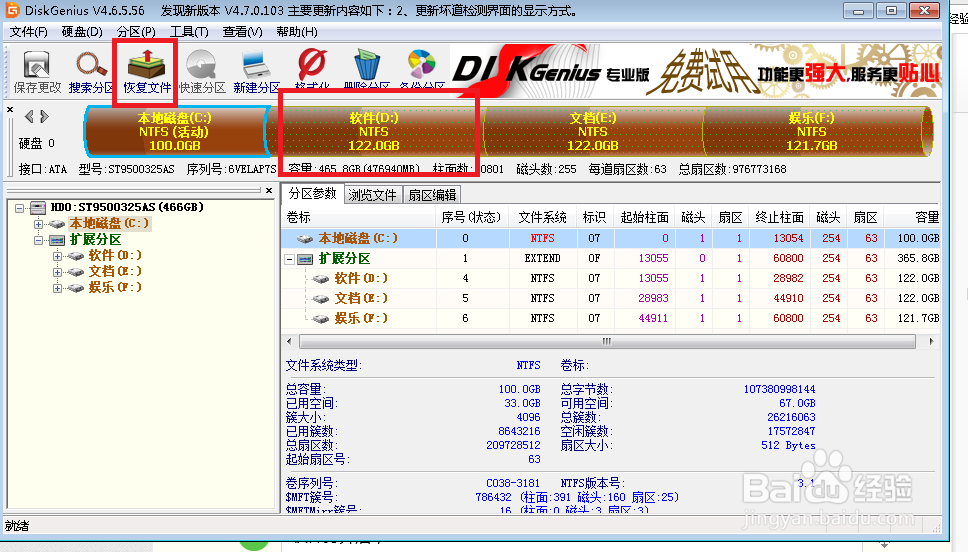Close the disk map panel with the X
This screenshot has width=968, height=552.
pos(10,109)
